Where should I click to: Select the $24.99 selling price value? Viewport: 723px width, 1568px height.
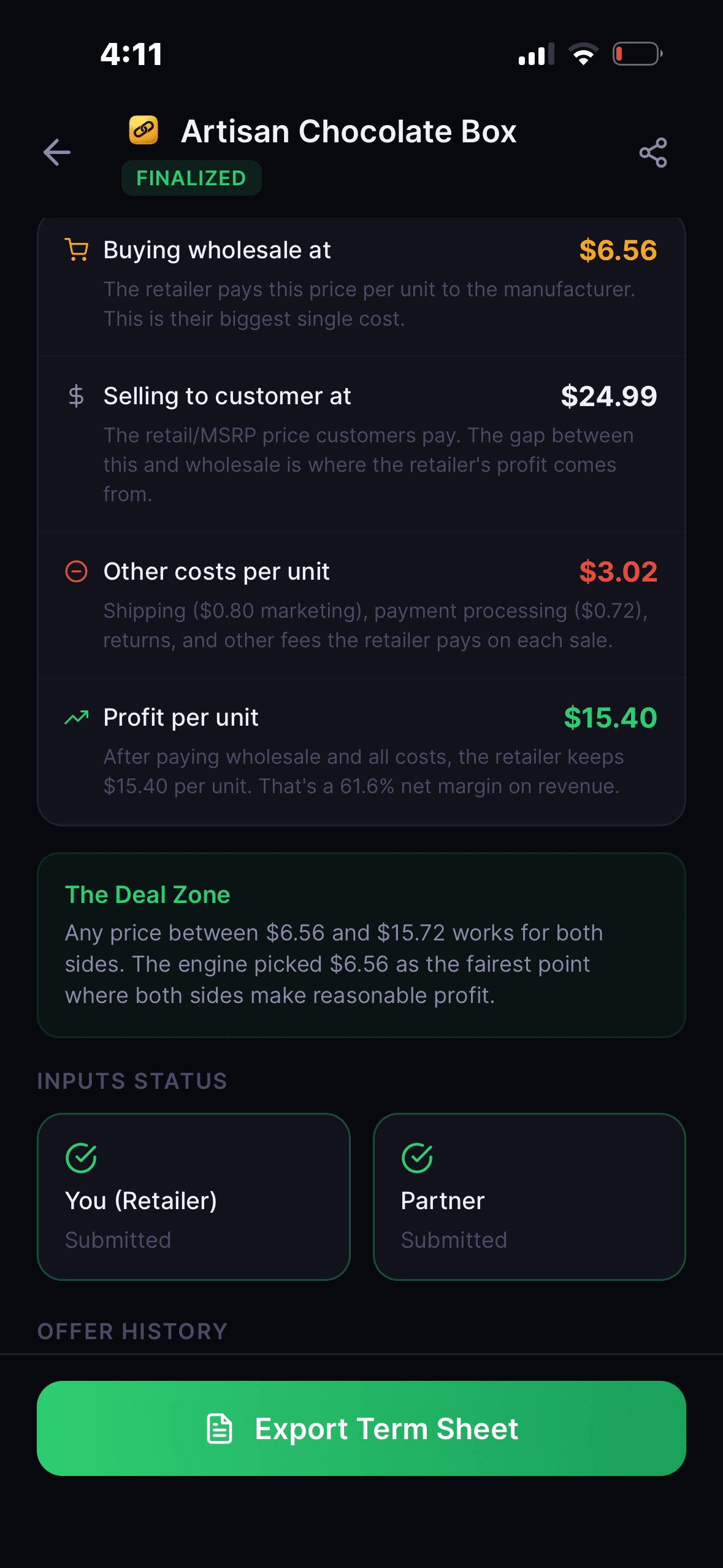[x=609, y=396]
